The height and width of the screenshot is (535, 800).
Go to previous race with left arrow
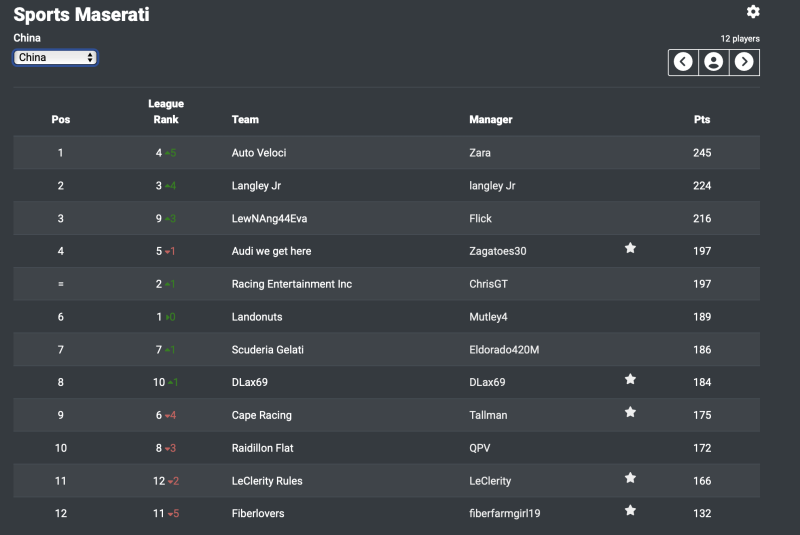click(683, 62)
